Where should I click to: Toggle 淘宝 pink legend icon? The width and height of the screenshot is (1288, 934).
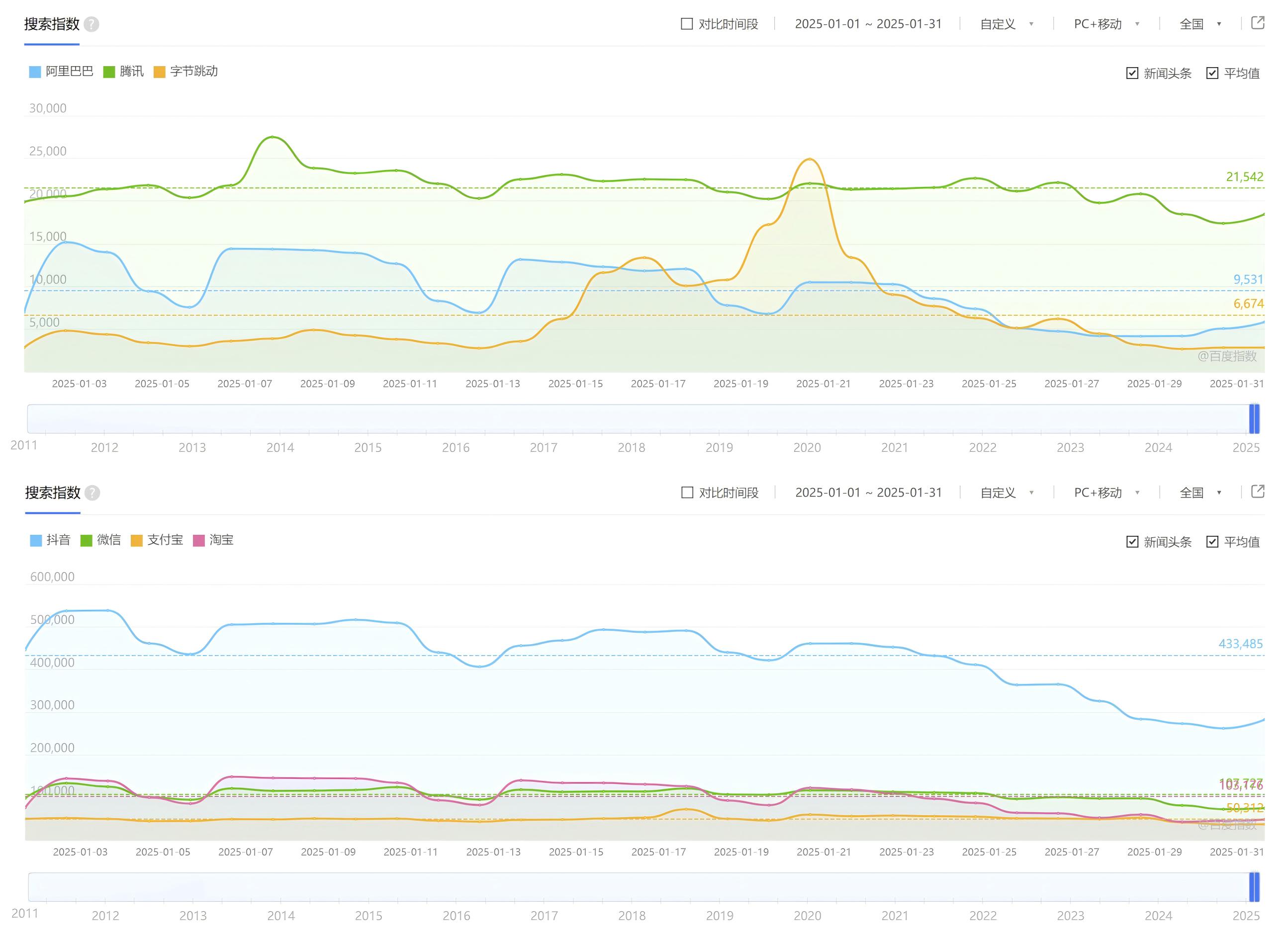[x=199, y=540]
